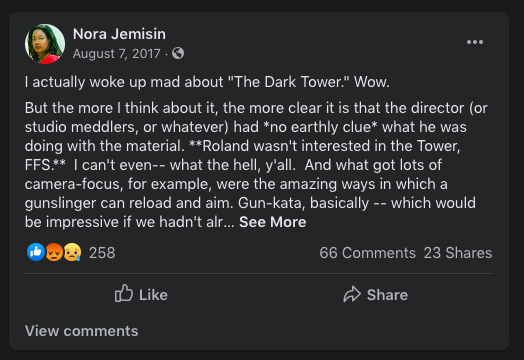Click the angry face reaction icon

point(54,252)
